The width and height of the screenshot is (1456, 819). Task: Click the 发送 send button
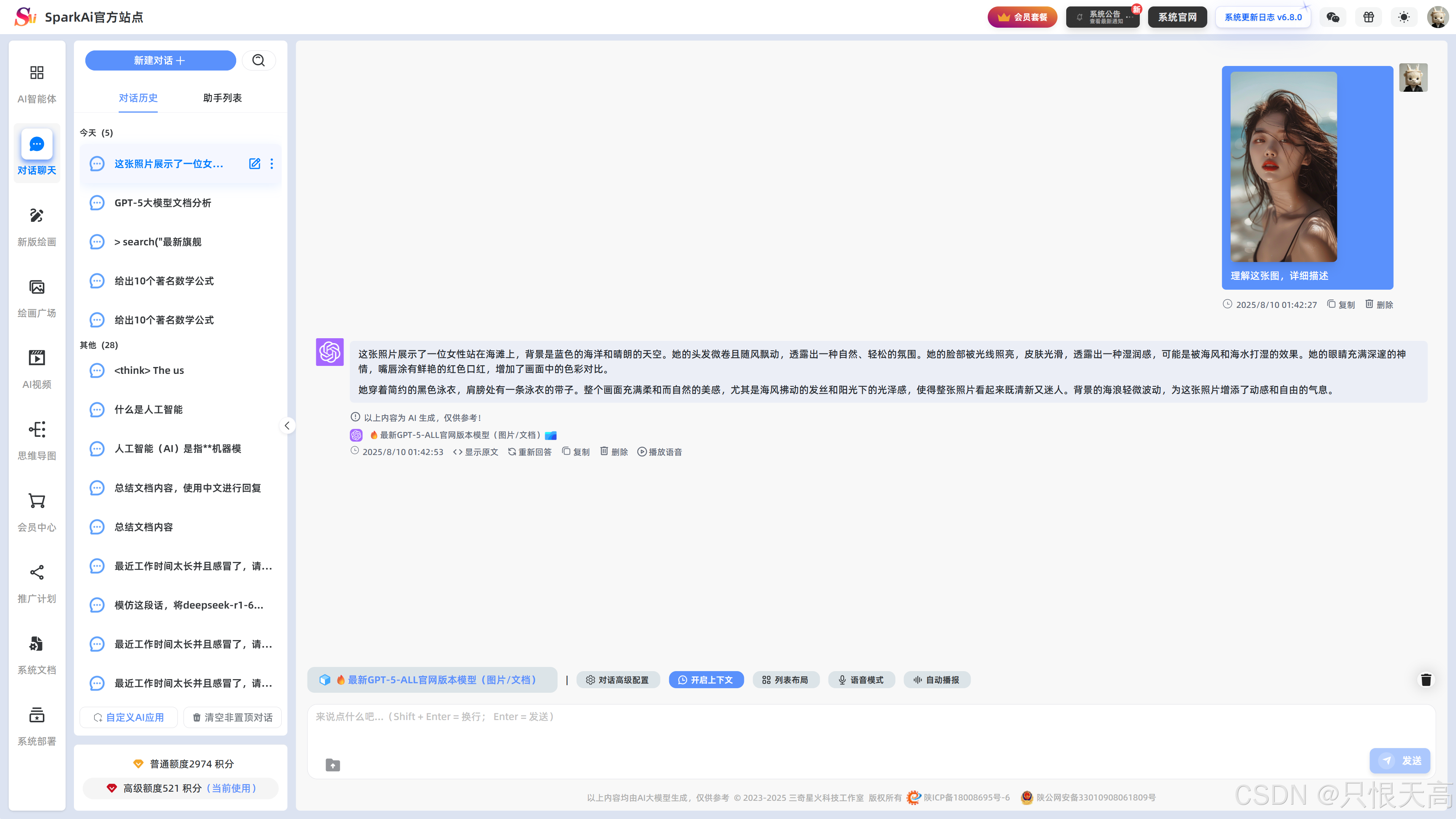(1400, 761)
